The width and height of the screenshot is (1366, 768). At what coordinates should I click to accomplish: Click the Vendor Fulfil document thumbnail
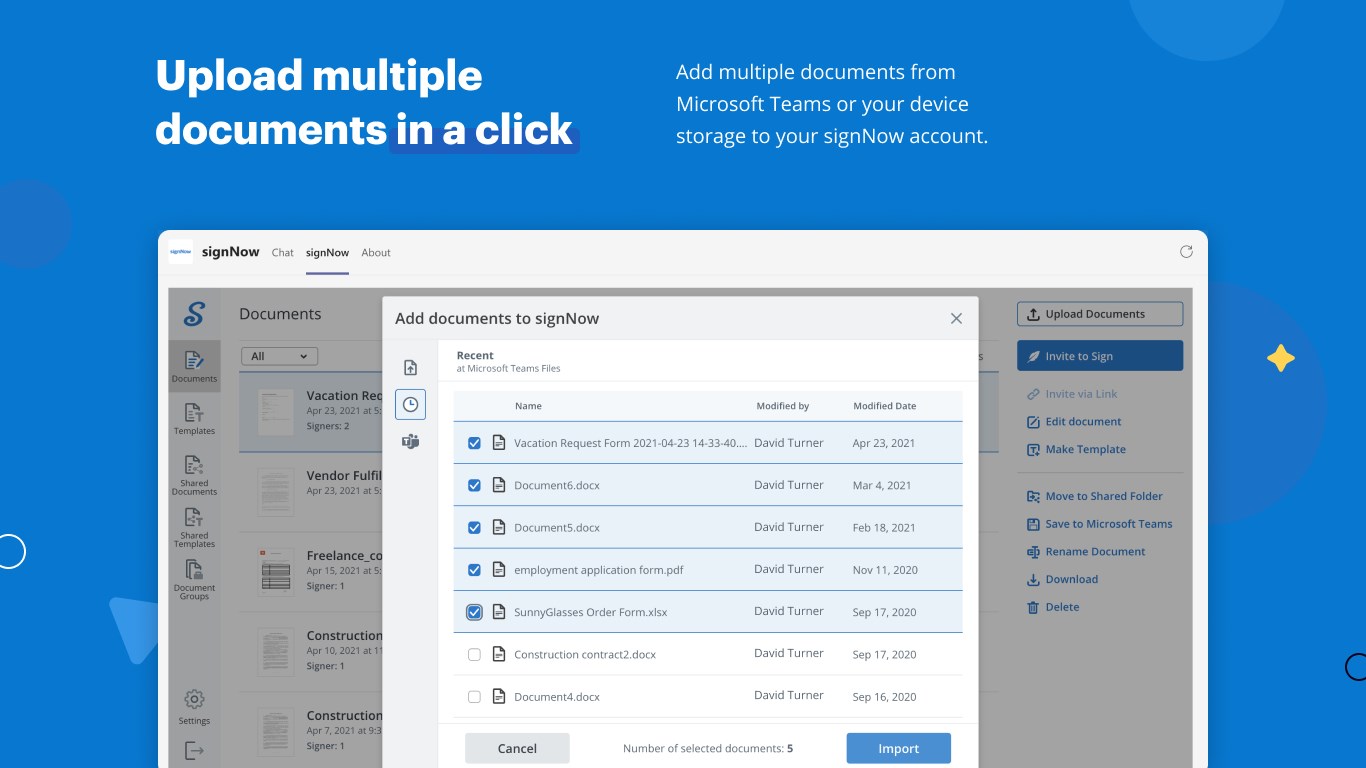coord(275,491)
